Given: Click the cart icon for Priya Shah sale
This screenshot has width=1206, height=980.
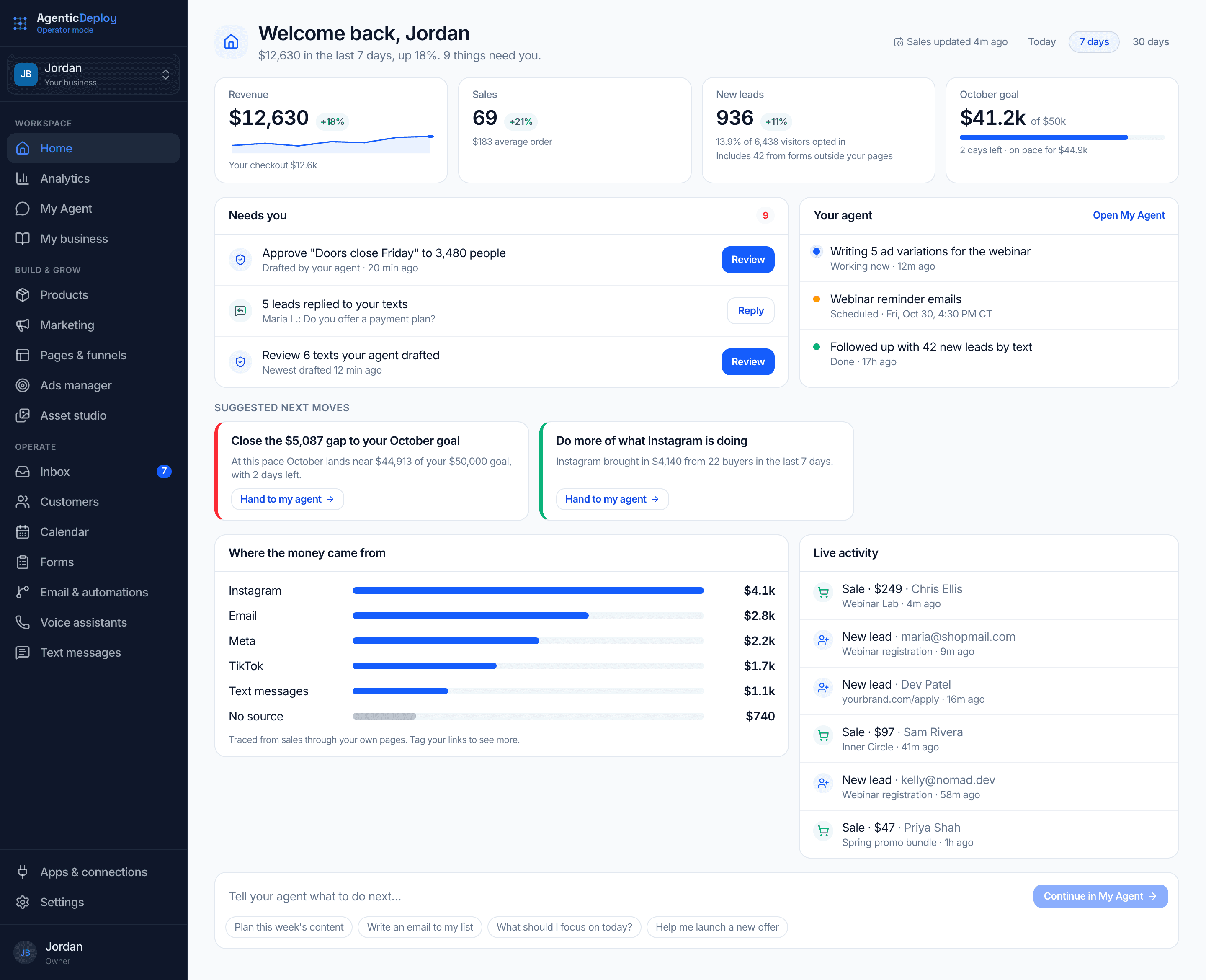Looking at the screenshot, I should click(823, 831).
